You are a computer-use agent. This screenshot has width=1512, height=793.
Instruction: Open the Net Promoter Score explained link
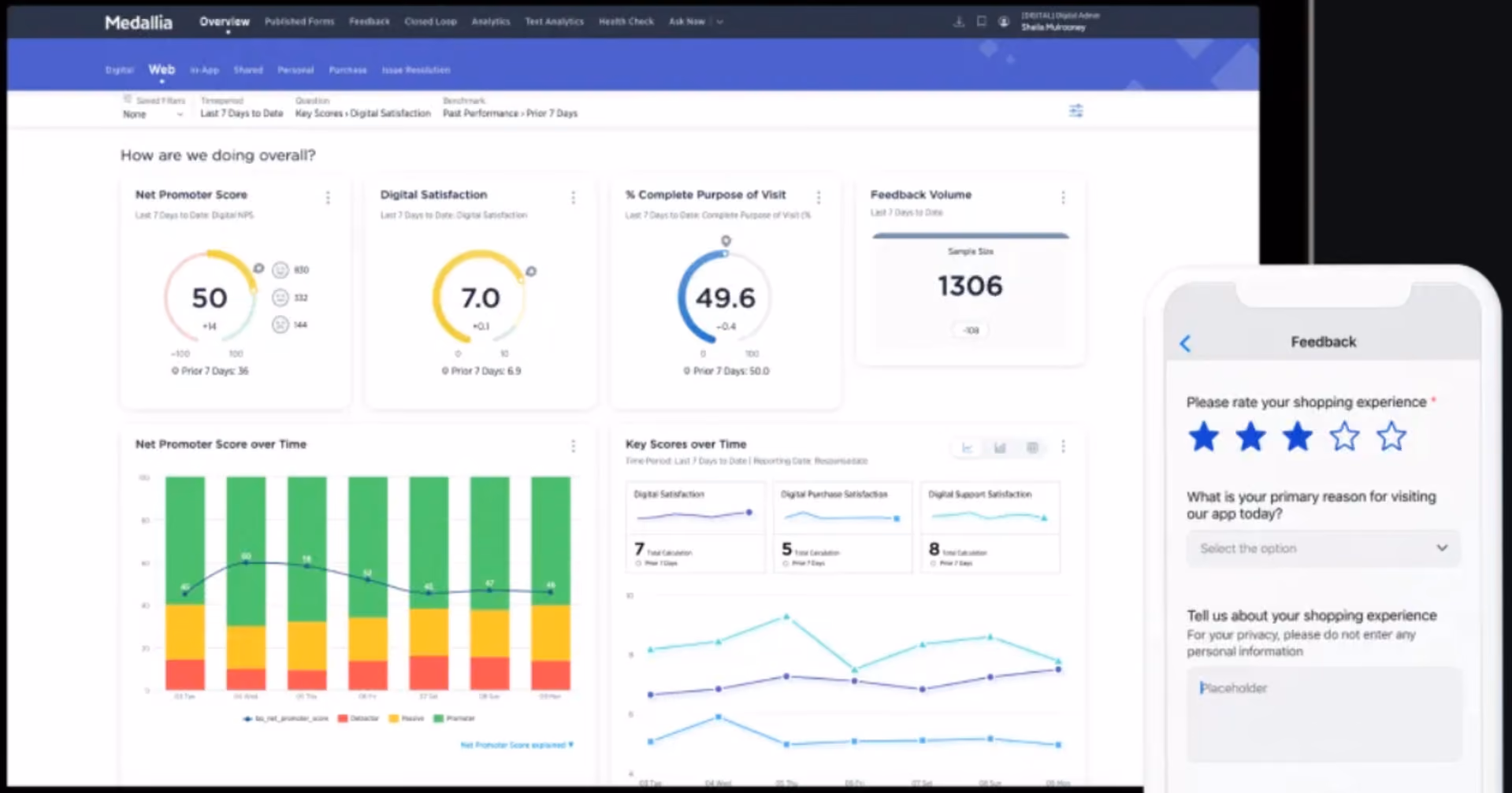click(x=517, y=745)
